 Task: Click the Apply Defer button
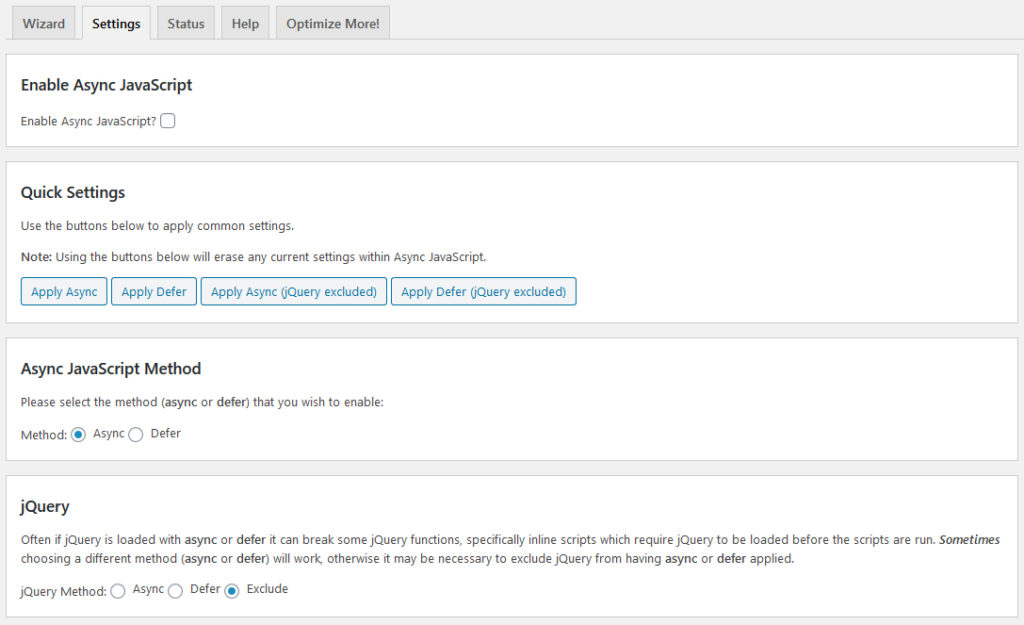(x=154, y=291)
